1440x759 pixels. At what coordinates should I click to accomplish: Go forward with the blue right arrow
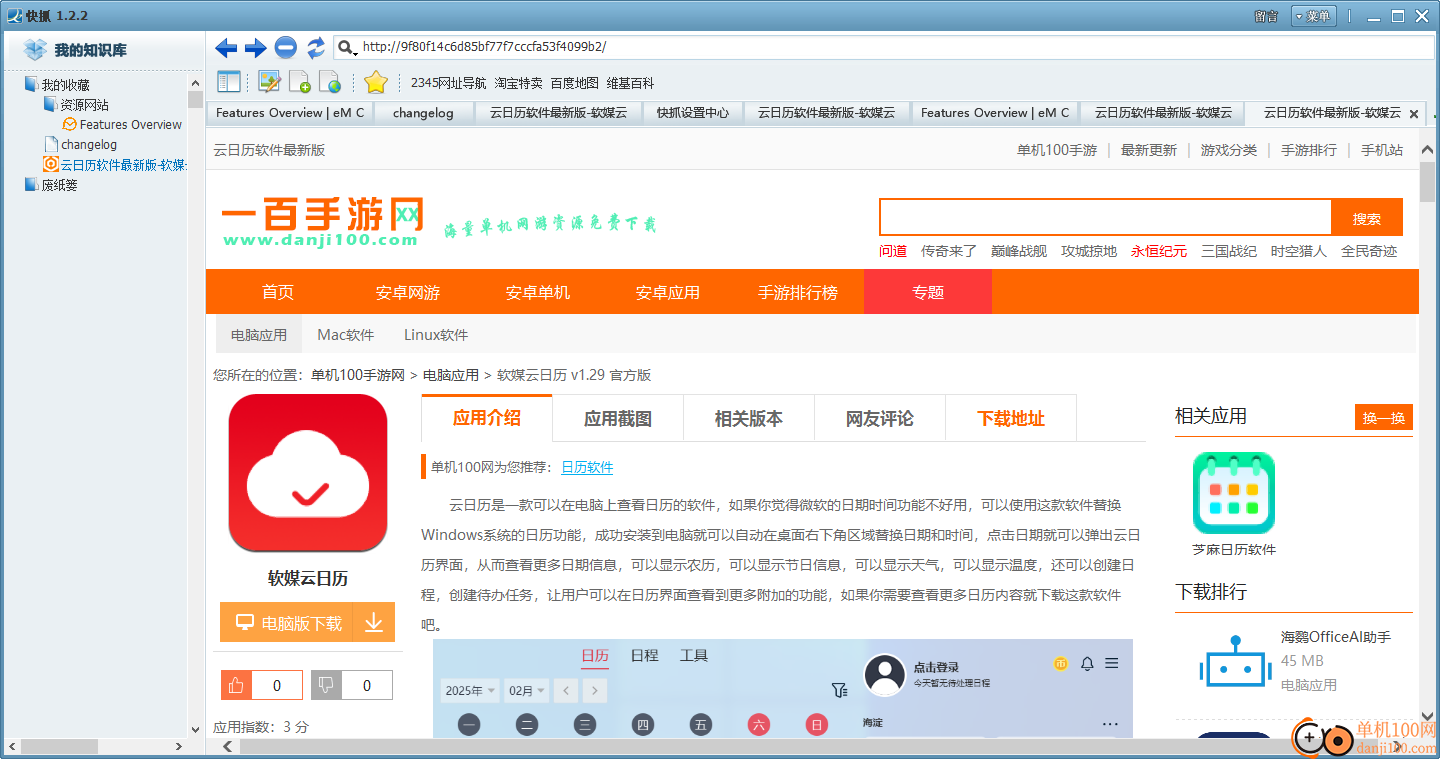click(x=256, y=47)
